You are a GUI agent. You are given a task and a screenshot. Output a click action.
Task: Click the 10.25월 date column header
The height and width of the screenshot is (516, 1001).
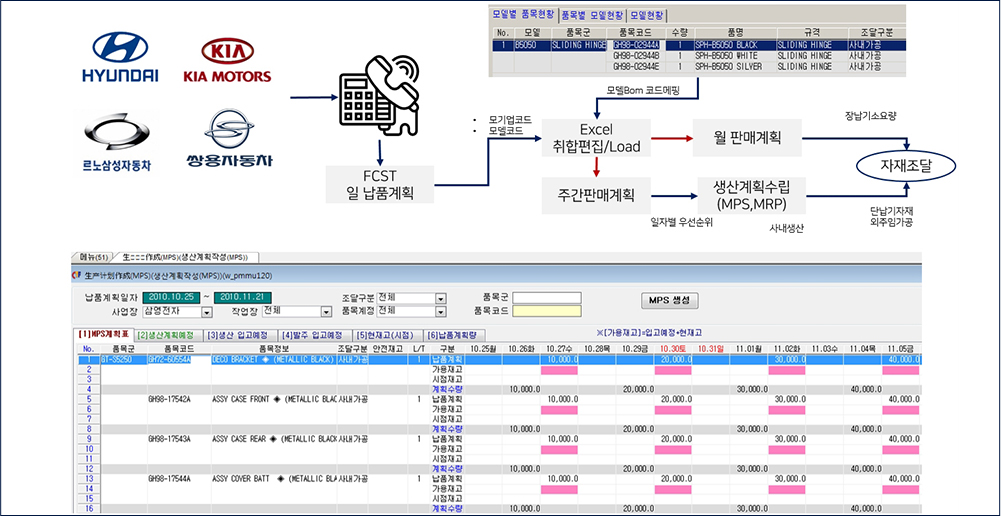tap(484, 349)
